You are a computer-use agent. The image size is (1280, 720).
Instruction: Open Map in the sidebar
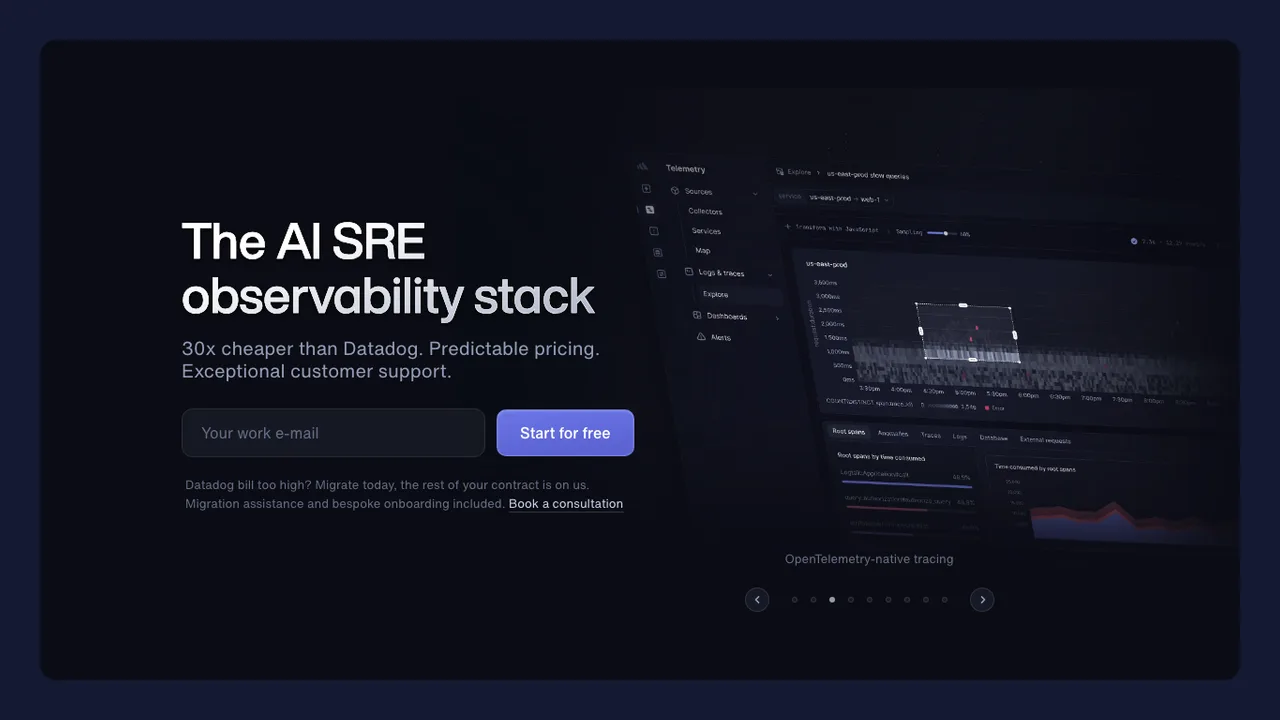[x=703, y=251]
